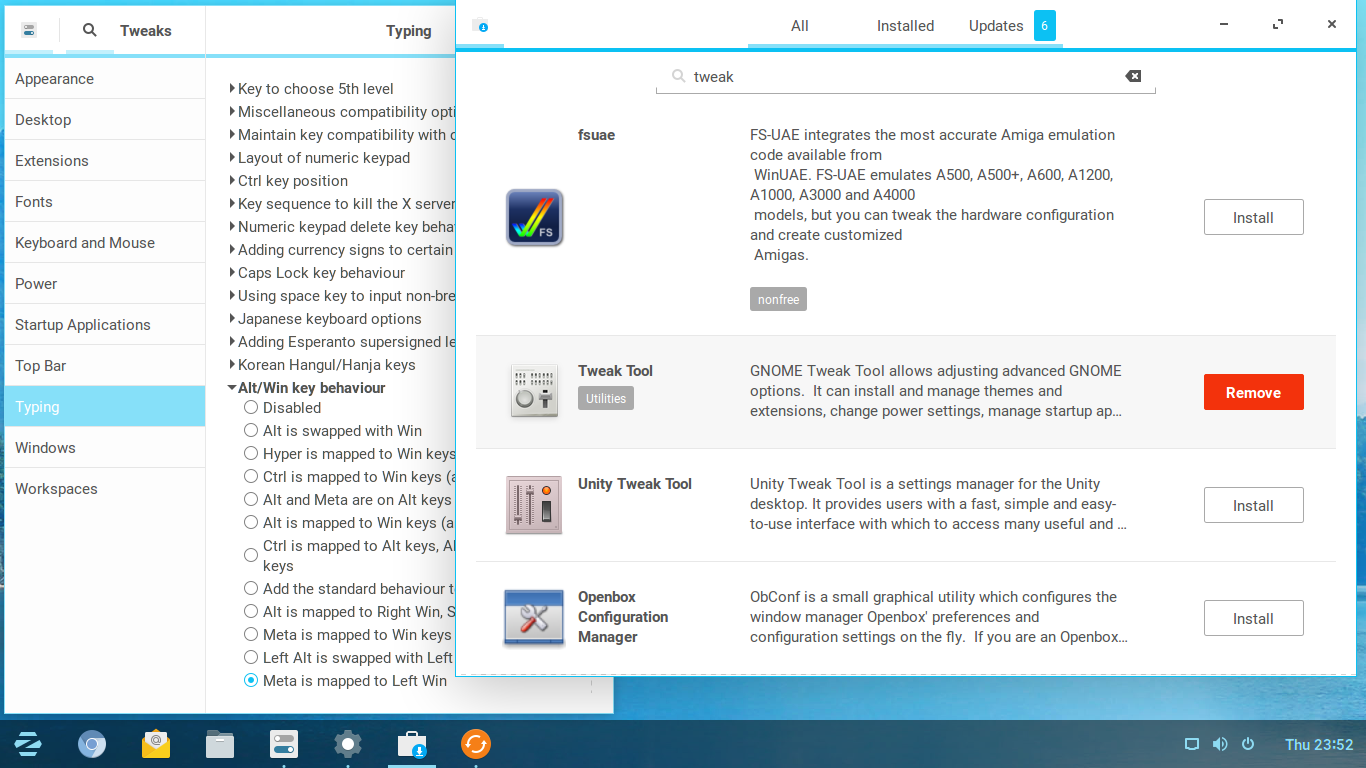Launch Chromium browser from the taskbar

pyautogui.click(x=92, y=744)
